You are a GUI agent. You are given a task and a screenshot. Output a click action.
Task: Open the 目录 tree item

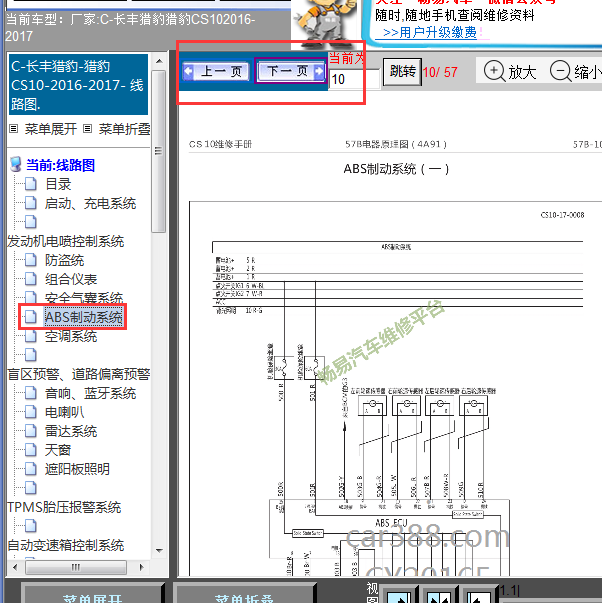pos(58,184)
